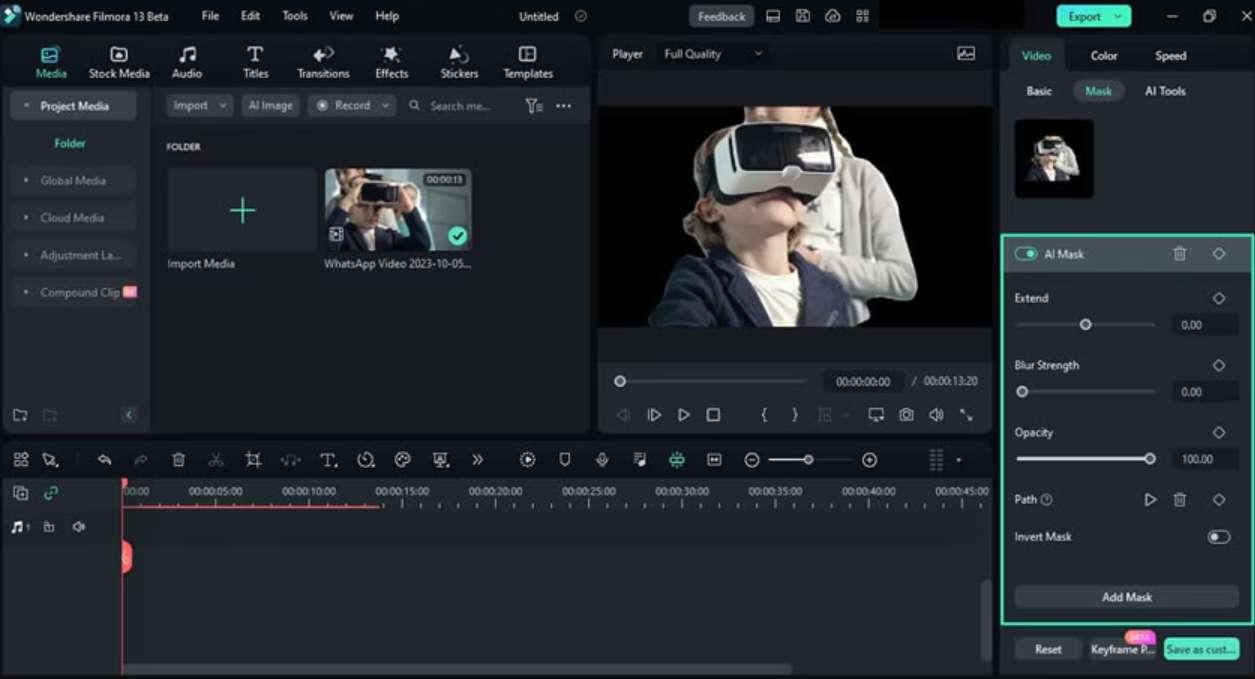Select the Basic sub-tab

coord(1039,91)
